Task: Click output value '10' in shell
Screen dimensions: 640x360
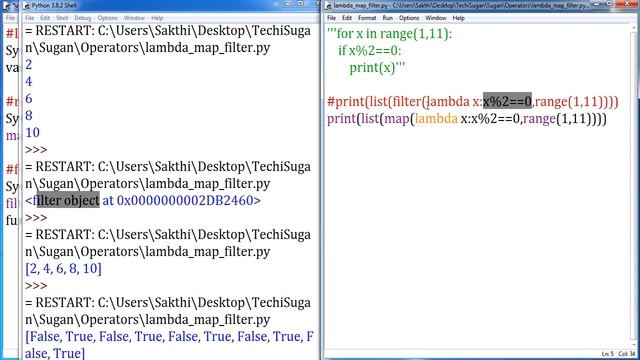Action: pos(32,132)
